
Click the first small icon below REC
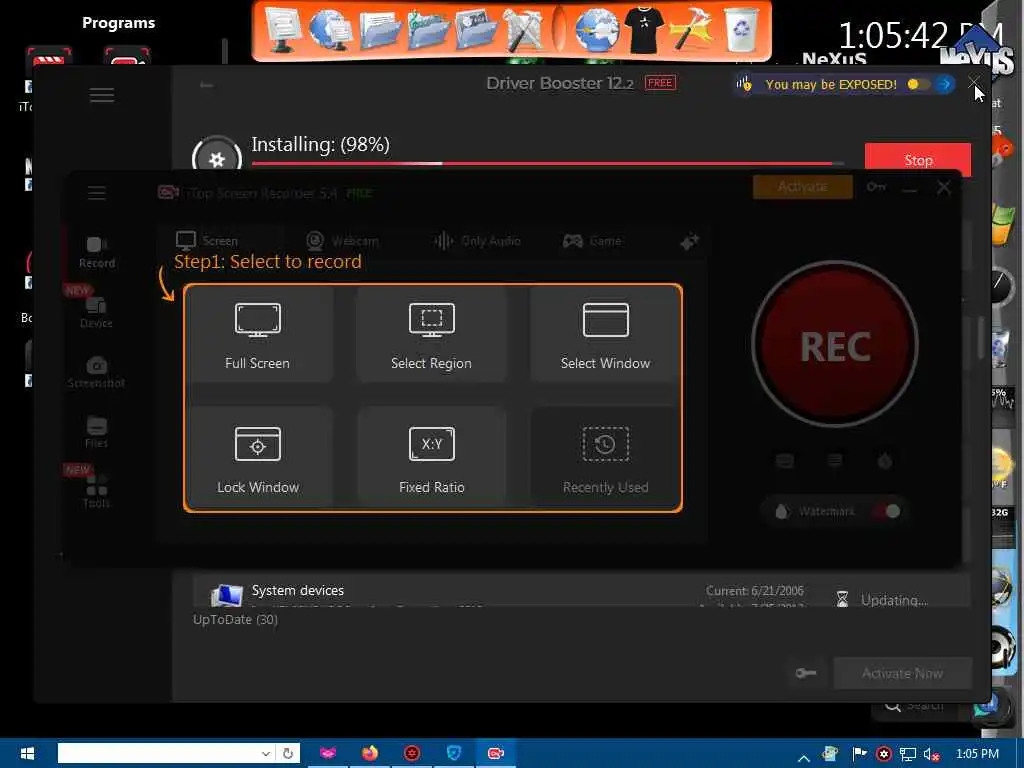click(x=785, y=461)
